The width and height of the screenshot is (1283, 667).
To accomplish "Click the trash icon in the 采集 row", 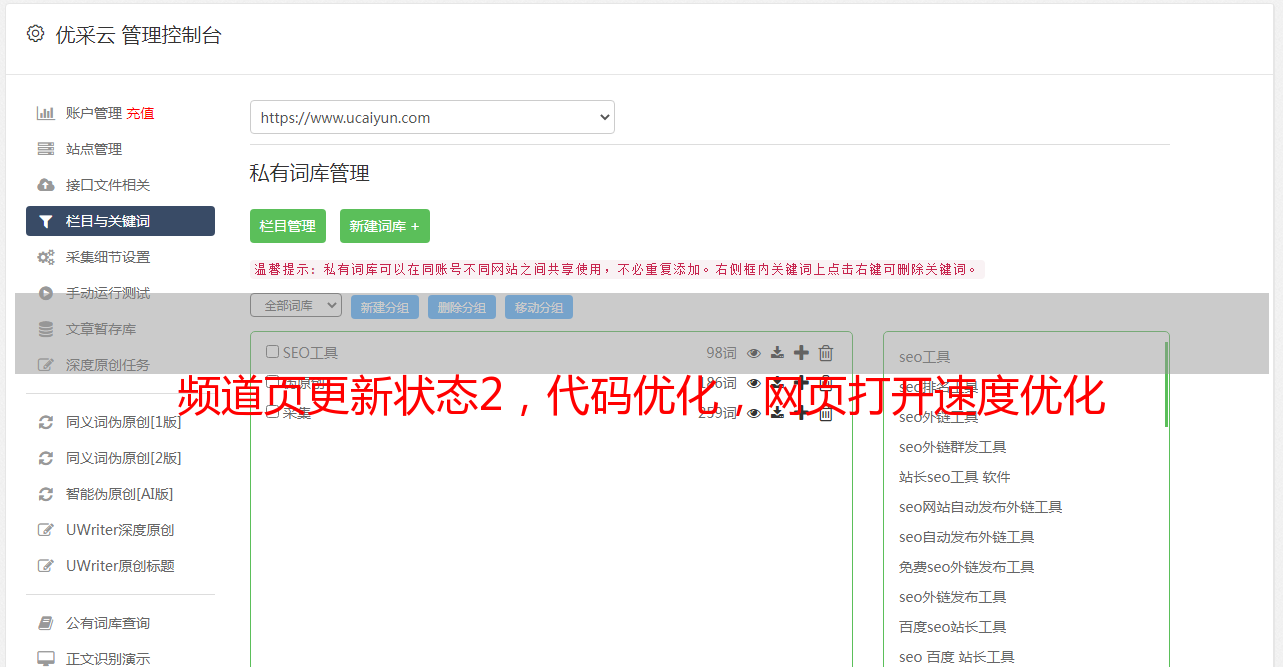I will 826,413.
